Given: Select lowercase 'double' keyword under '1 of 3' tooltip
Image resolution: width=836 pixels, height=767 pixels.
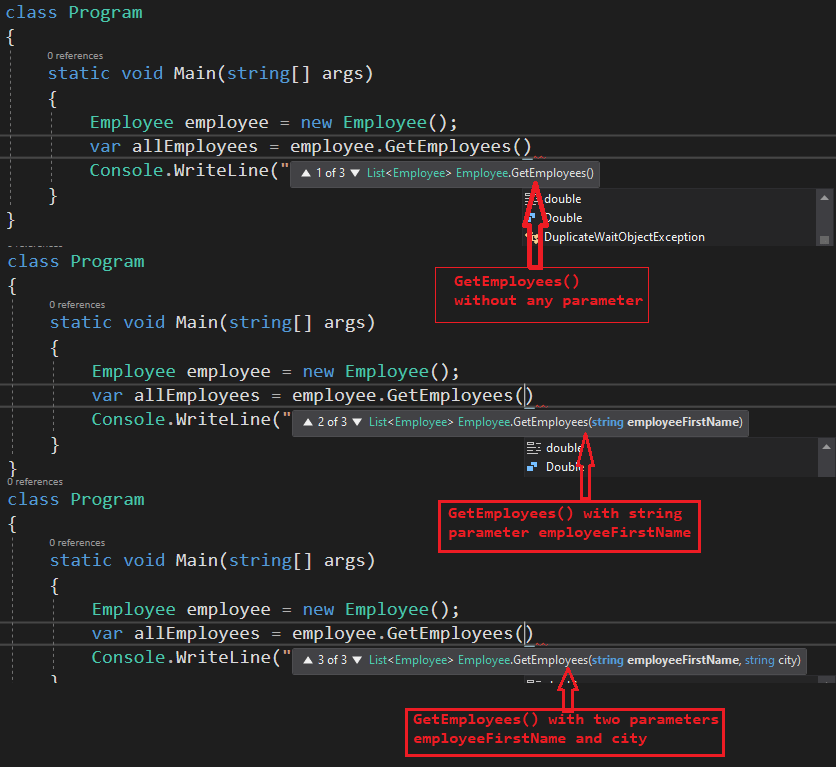Looking at the screenshot, I should (x=562, y=199).
